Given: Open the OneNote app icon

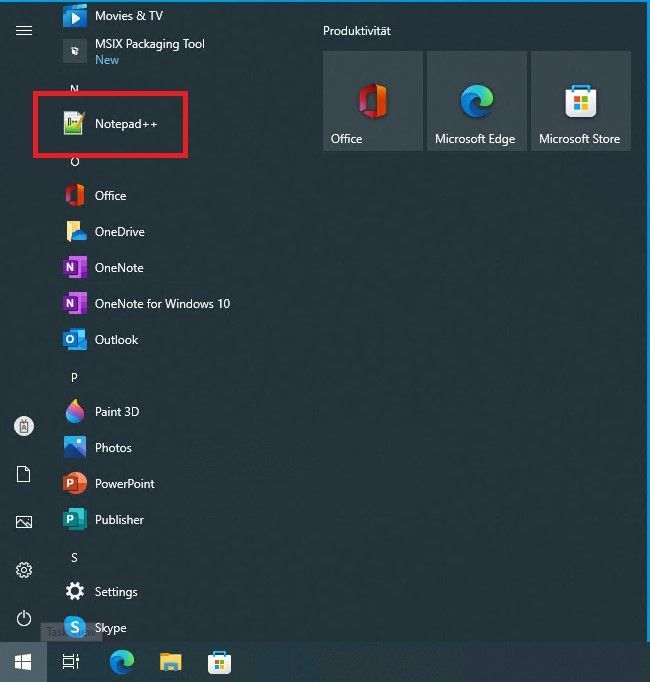Looking at the screenshot, I should click(75, 267).
